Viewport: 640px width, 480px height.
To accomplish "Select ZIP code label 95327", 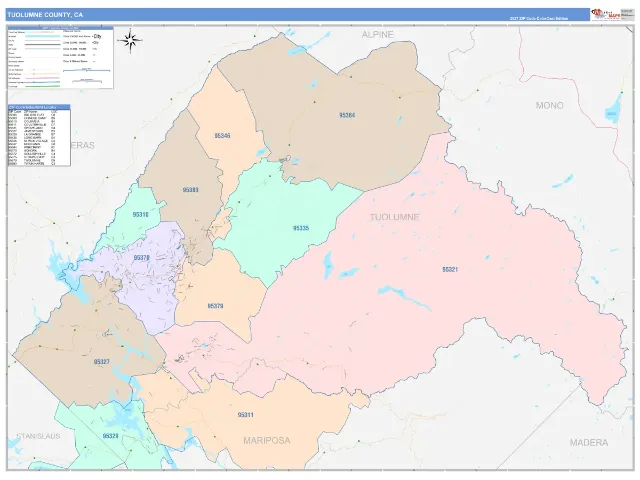I will pyautogui.click(x=101, y=362).
